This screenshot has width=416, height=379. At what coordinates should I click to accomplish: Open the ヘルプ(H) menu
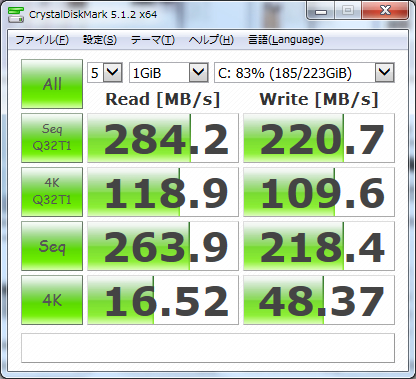pos(211,40)
